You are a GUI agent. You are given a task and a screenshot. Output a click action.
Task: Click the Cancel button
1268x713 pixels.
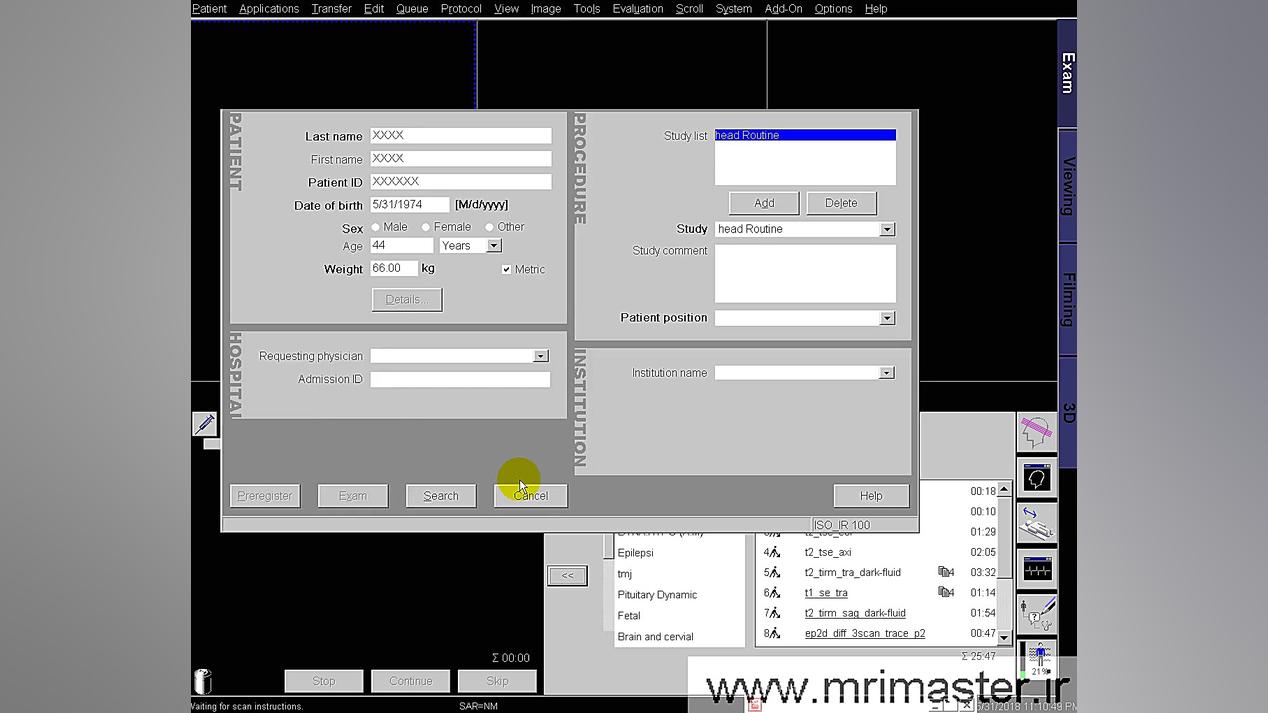(531, 496)
